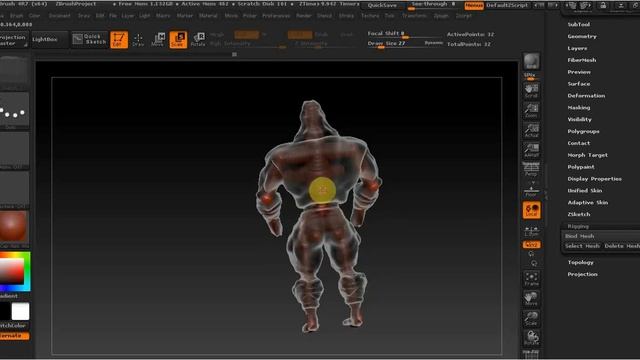Viewport: 640px width, 360px height.
Task: Open the Texture menu
Action: coord(370,16)
